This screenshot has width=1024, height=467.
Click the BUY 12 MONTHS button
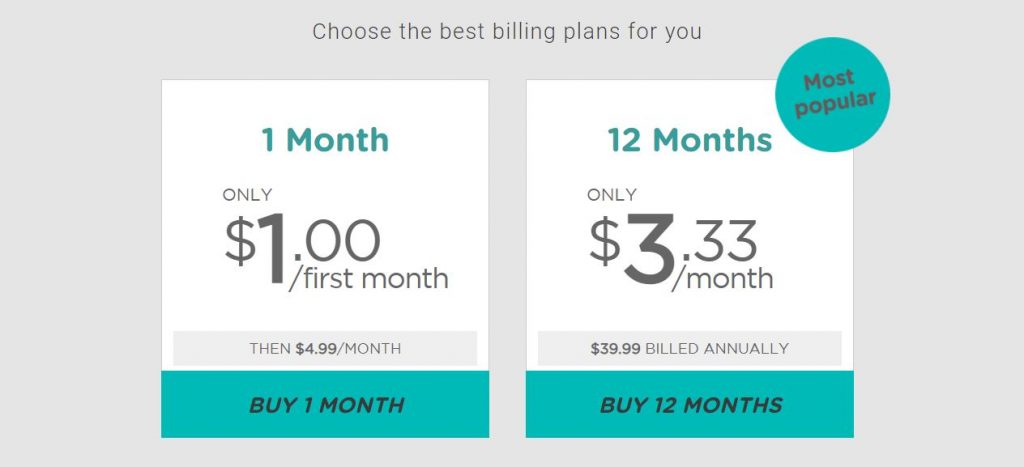tap(690, 404)
